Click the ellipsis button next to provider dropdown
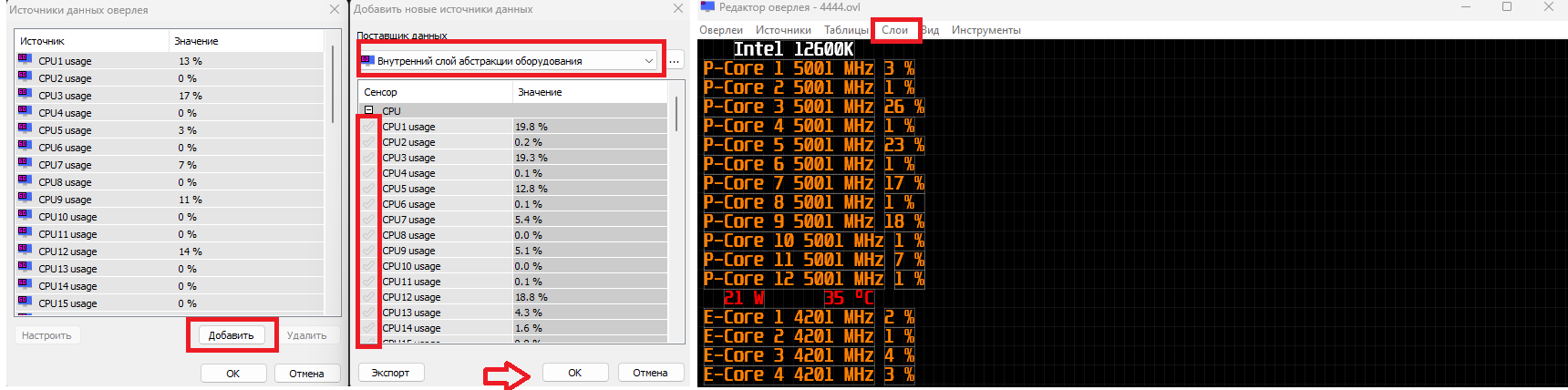This screenshot has height=390, width=1568. [x=675, y=61]
